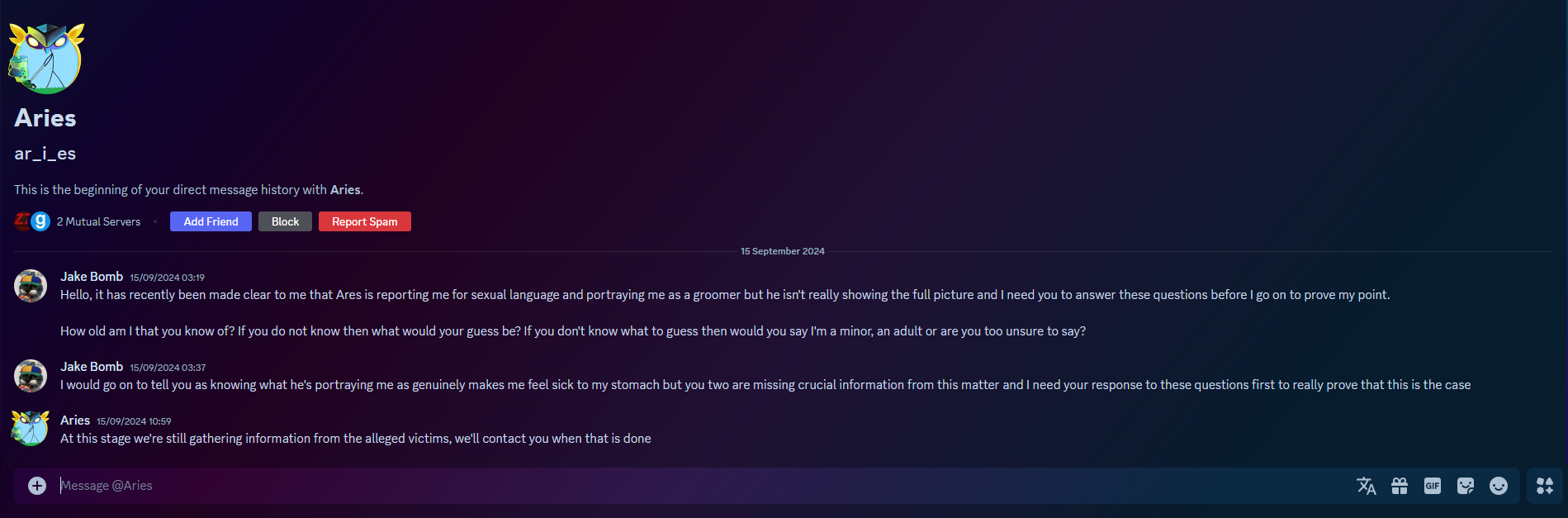Click Report Spam
This screenshot has height=518, width=1568.
[x=364, y=221]
